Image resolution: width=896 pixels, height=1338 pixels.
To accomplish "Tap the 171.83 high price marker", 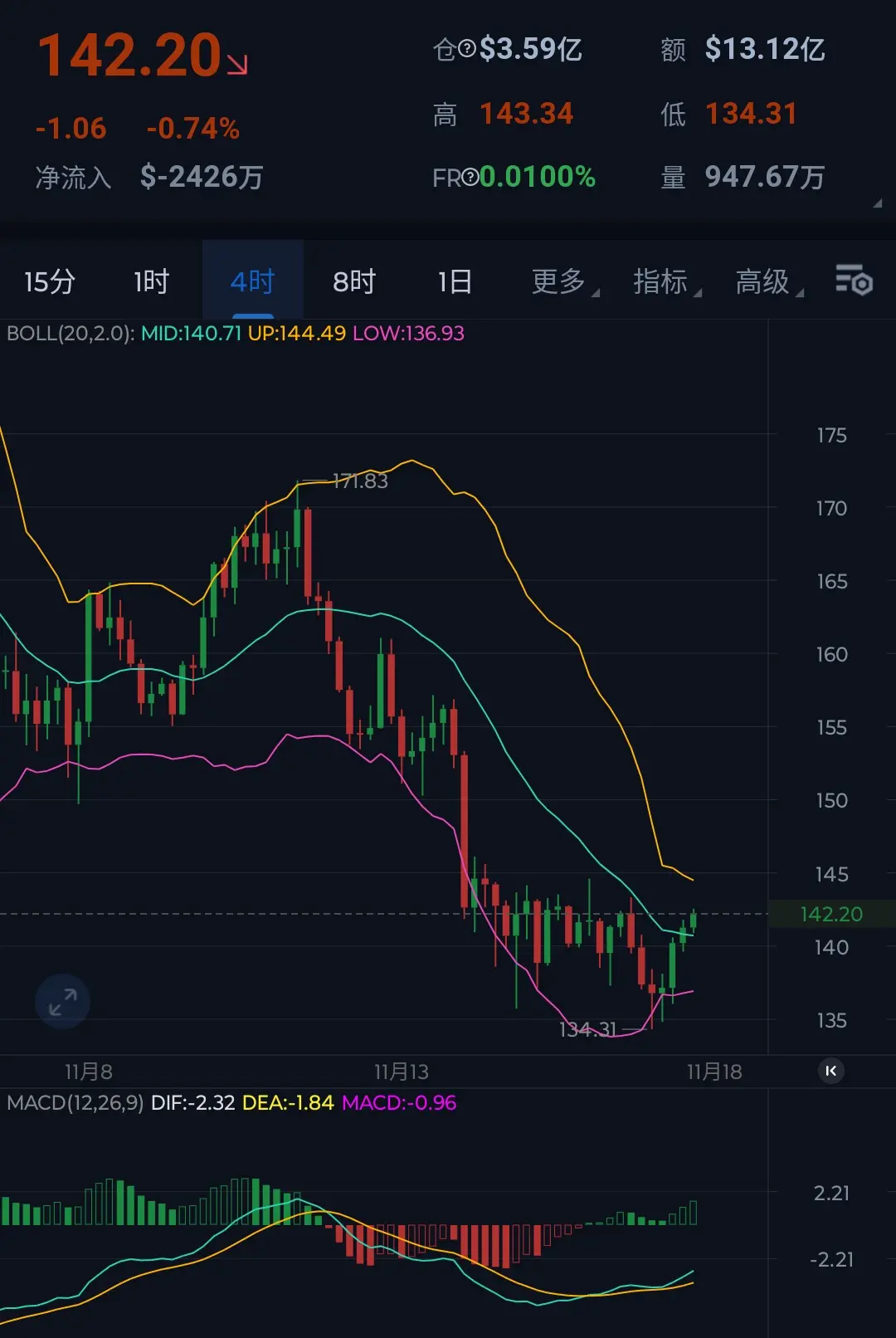I will pos(360,481).
